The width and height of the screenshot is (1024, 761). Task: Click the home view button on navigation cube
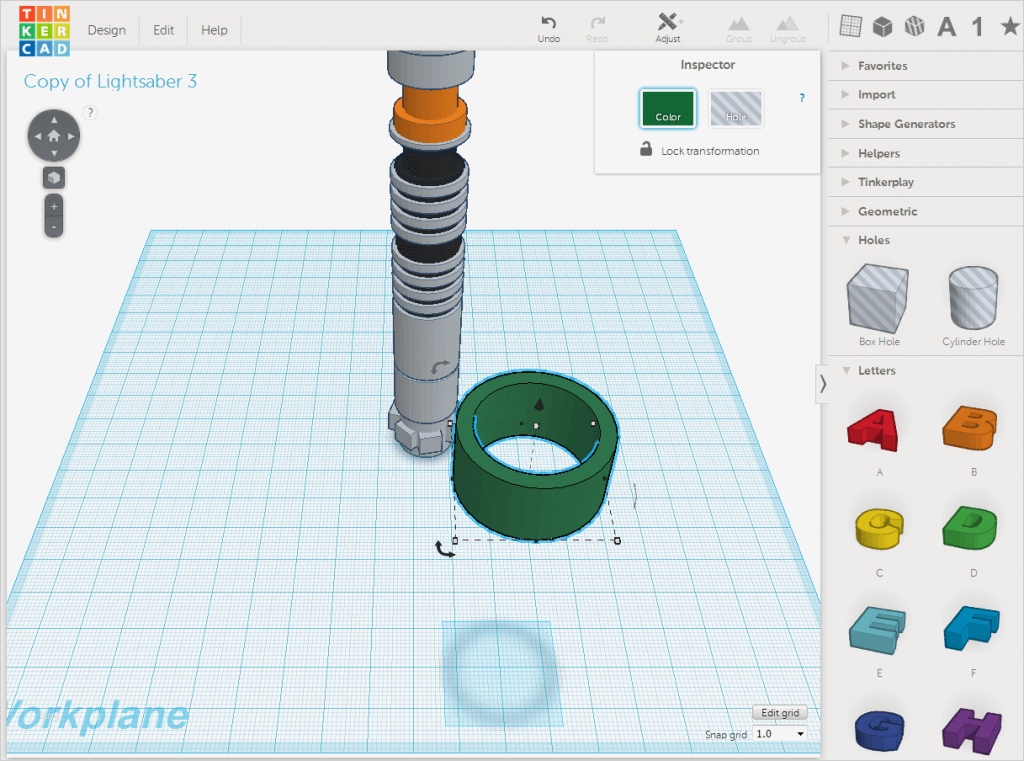(x=54, y=135)
